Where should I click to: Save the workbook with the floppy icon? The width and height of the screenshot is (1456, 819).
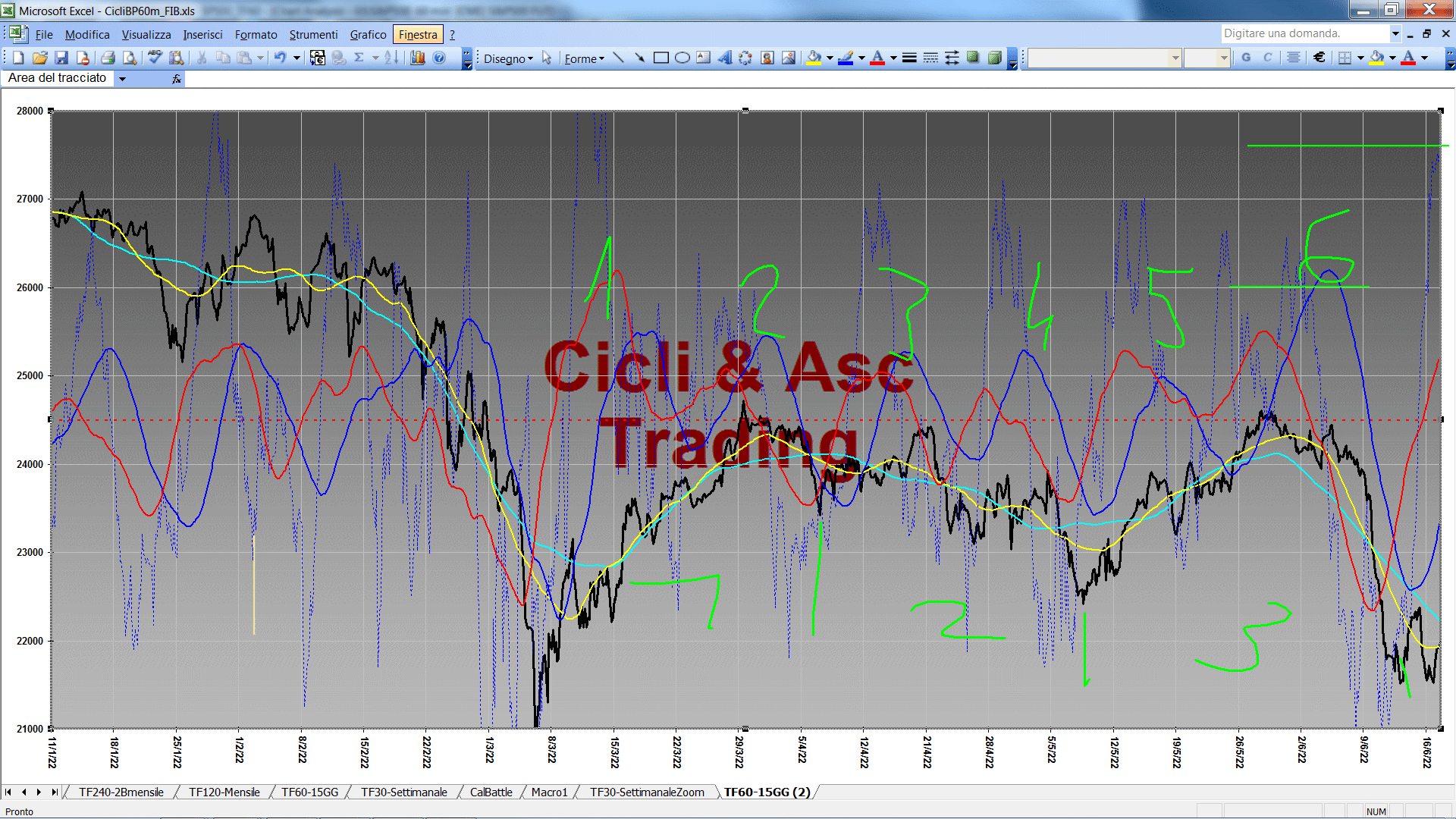[x=61, y=58]
